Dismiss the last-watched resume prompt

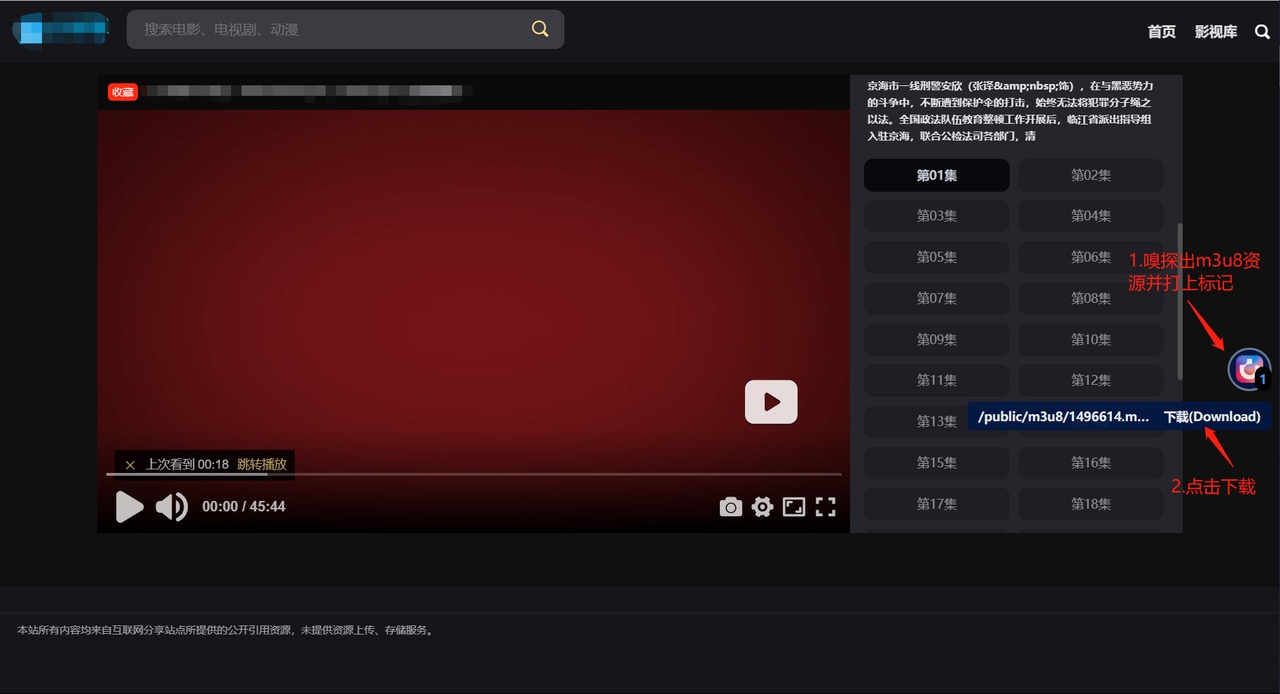[130, 465]
